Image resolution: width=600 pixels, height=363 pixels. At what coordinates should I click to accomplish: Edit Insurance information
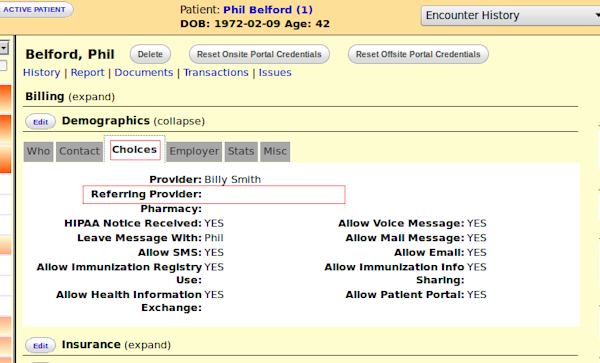[40, 346]
